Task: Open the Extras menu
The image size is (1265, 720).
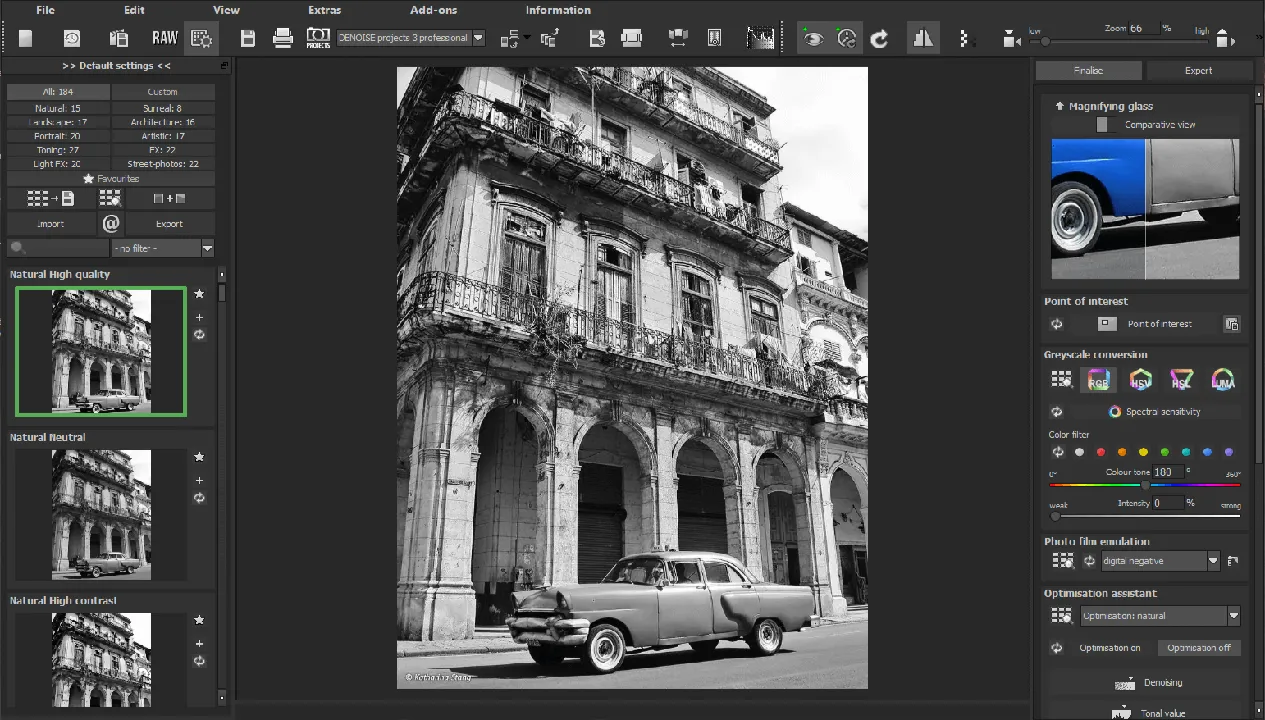Action: click(324, 10)
